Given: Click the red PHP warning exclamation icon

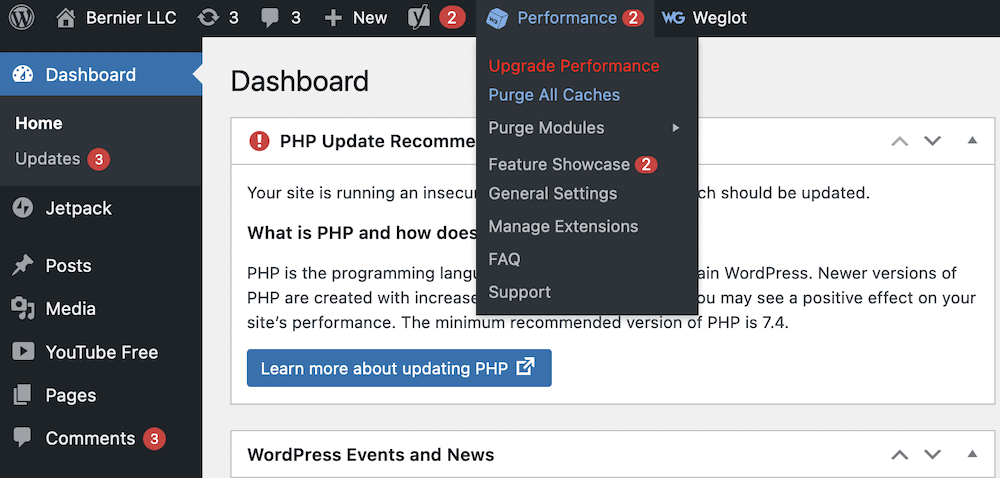Looking at the screenshot, I should [x=260, y=141].
